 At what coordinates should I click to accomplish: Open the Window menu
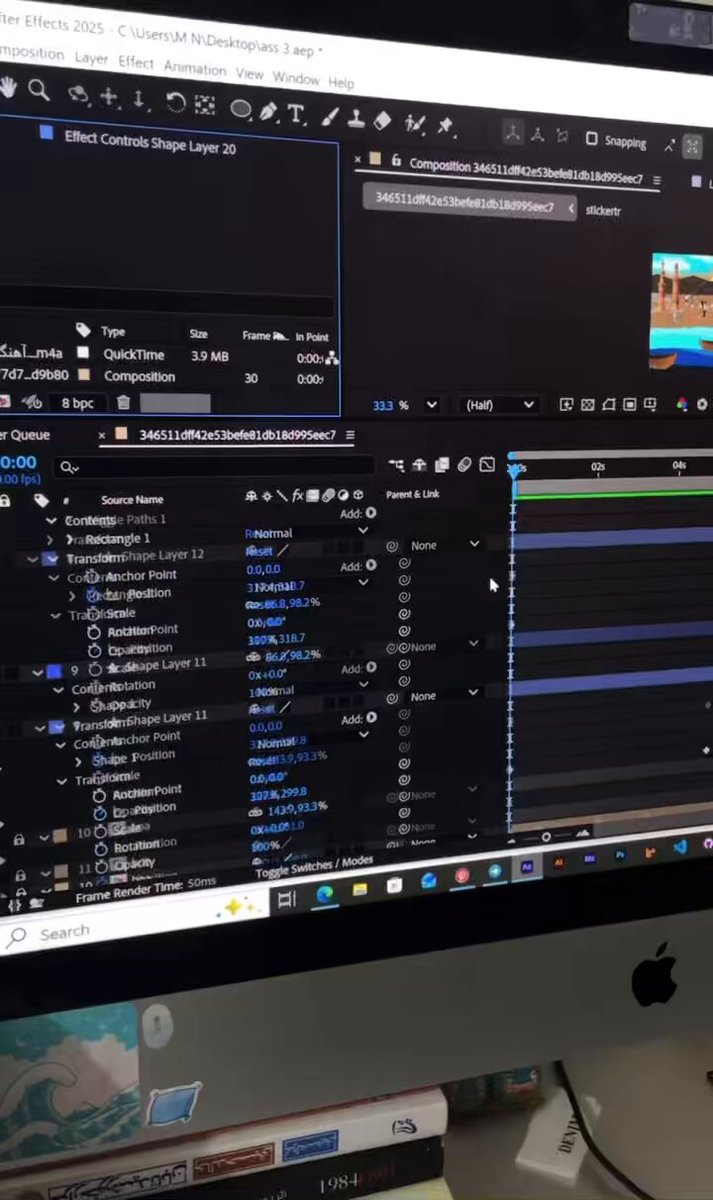point(296,78)
